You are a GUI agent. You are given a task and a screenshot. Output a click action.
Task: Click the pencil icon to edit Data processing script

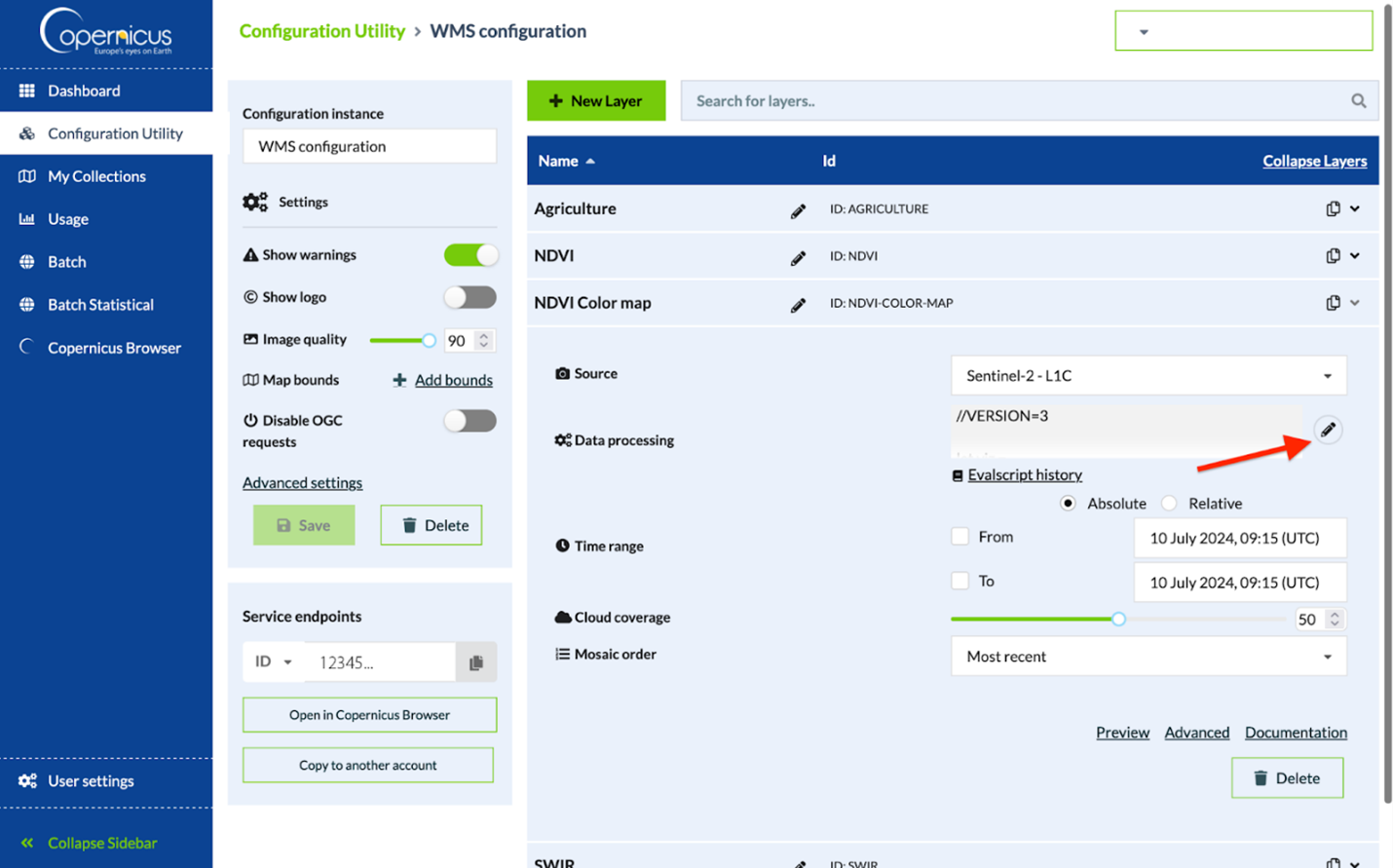(x=1328, y=430)
